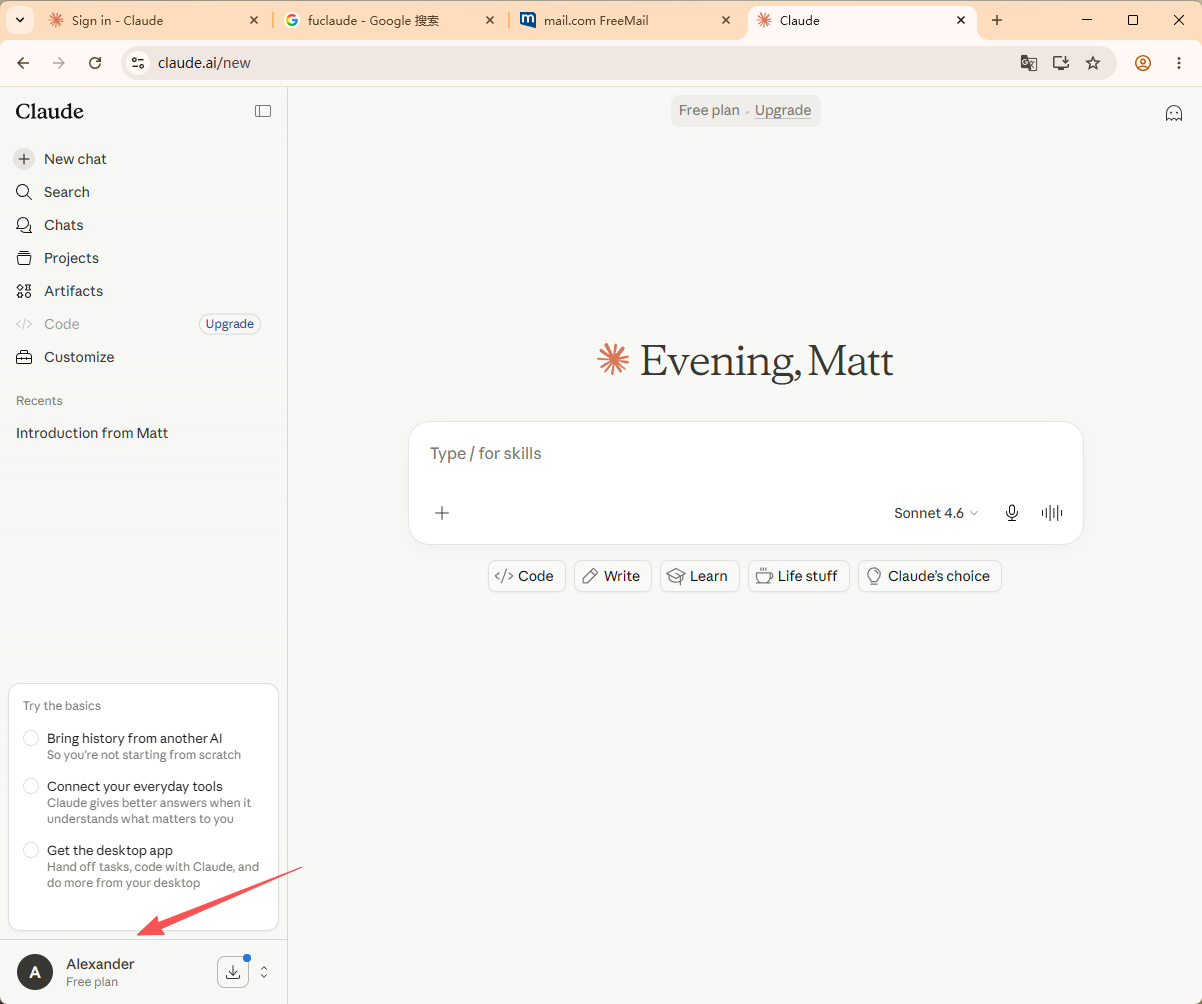Image resolution: width=1202 pixels, height=1004 pixels.
Task: Click browser forward arrow
Action: point(59,63)
